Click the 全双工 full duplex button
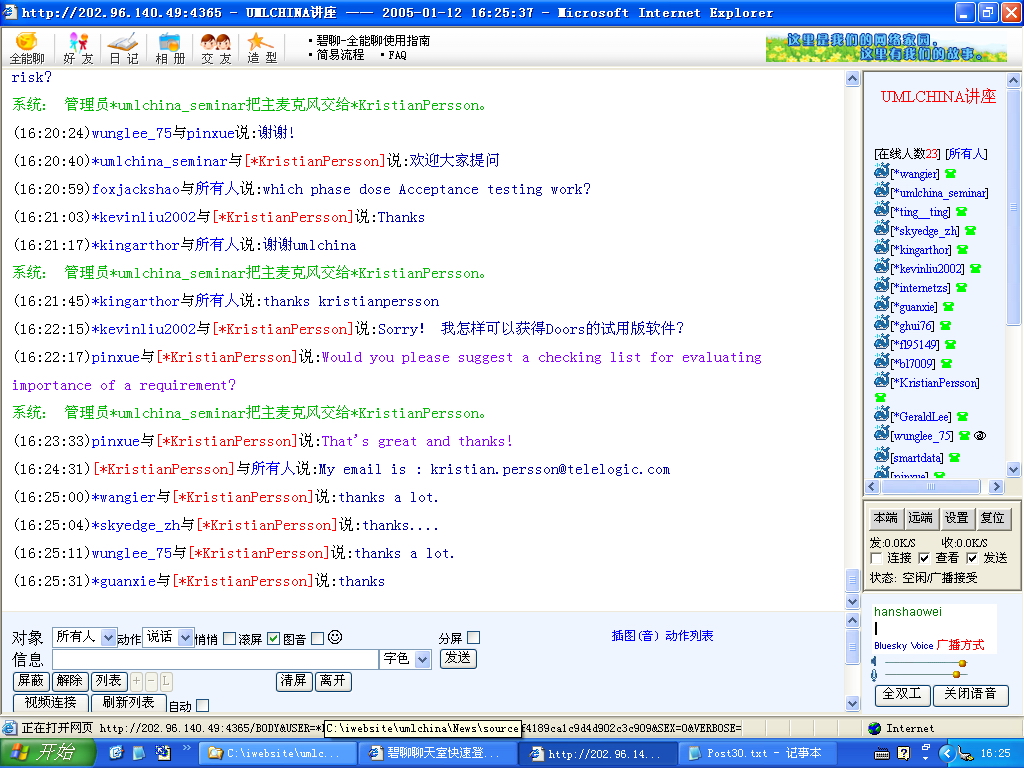The image size is (1024, 768). pos(903,694)
